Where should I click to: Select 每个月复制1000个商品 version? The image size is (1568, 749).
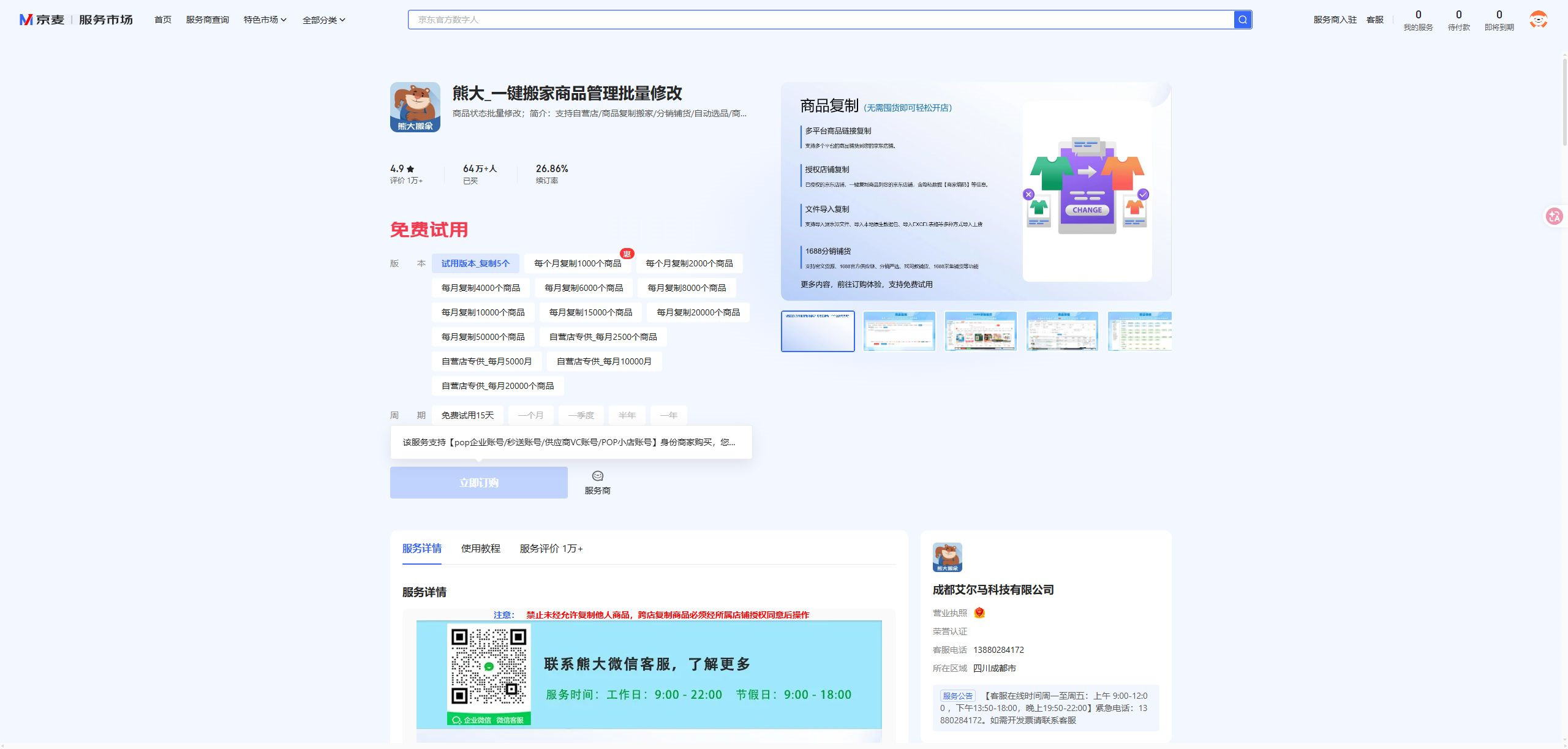pyautogui.click(x=578, y=263)
